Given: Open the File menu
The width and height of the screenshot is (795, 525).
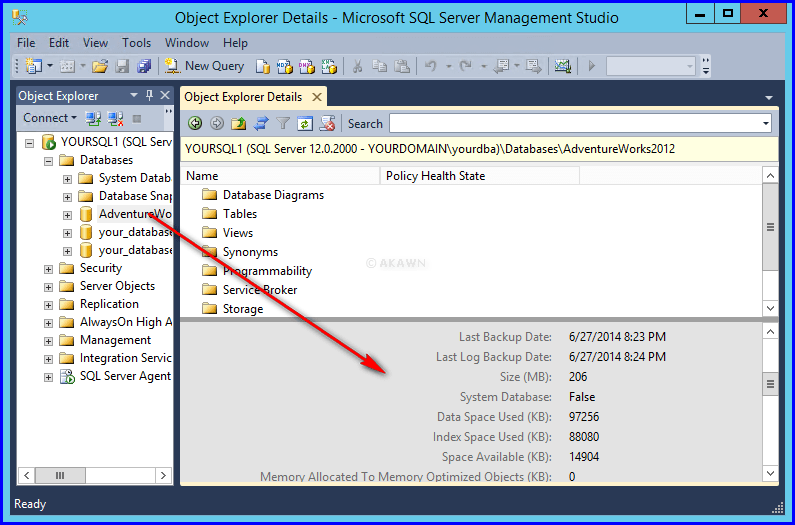Looking at the screenshot, I should [26, 43].
